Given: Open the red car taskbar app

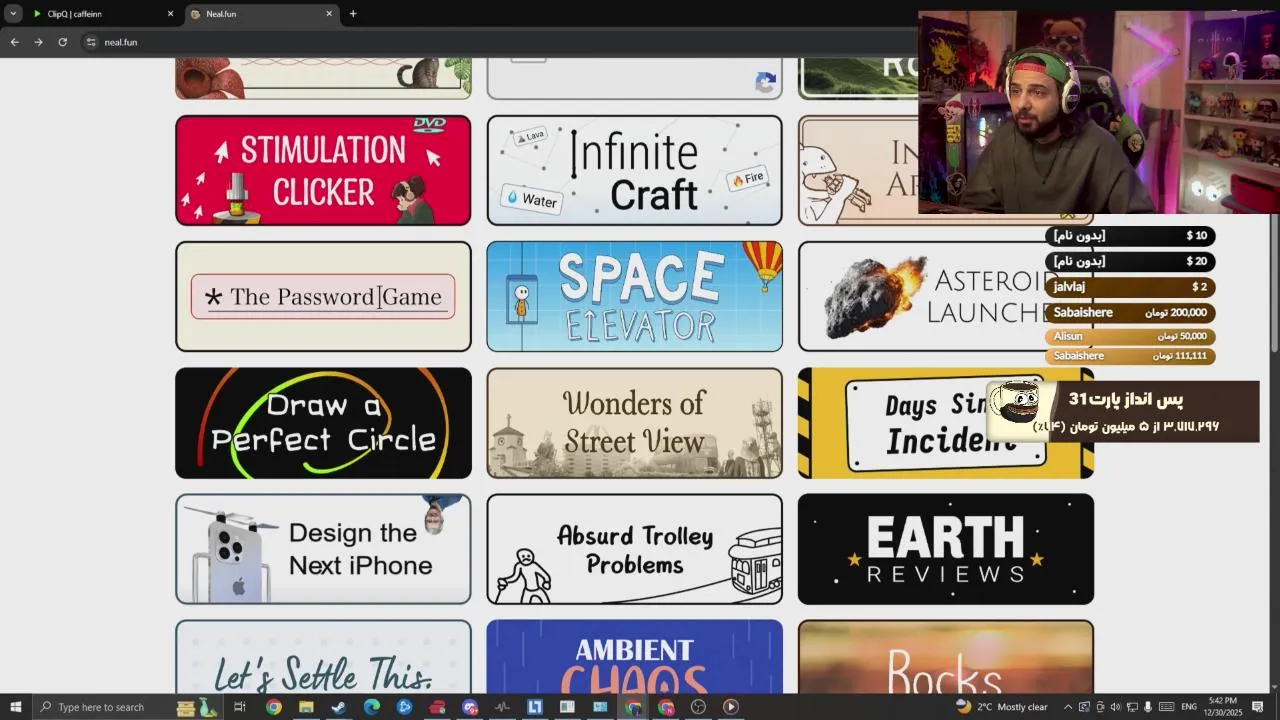Looking at the screenshot, I should coord(437,707).
